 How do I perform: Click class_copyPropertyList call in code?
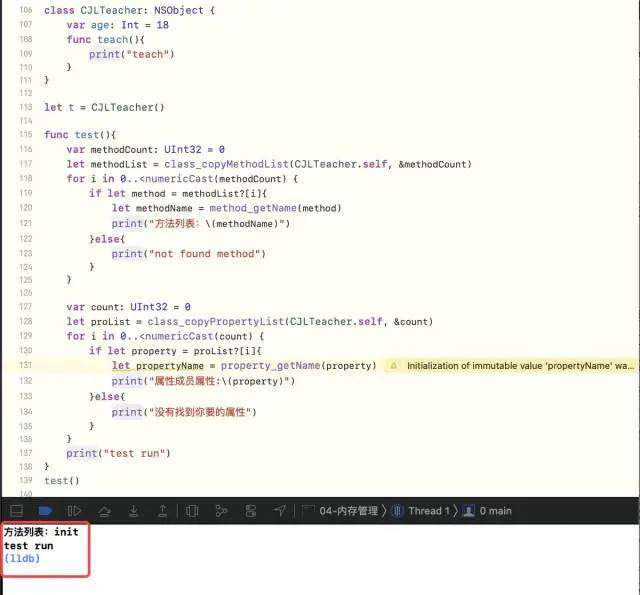(x=216, y=322)
